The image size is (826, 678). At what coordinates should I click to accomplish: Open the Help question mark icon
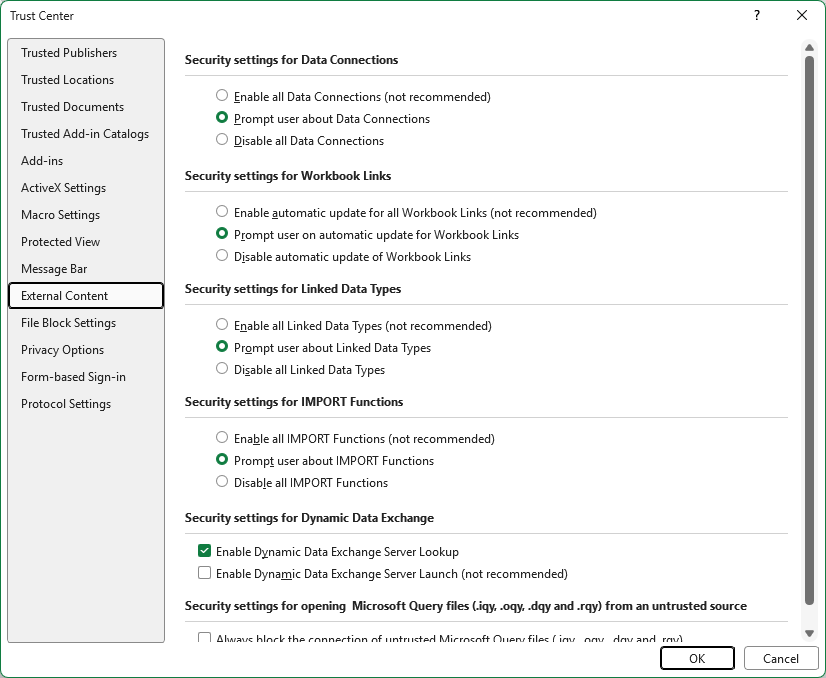click(x=757, y=15)
